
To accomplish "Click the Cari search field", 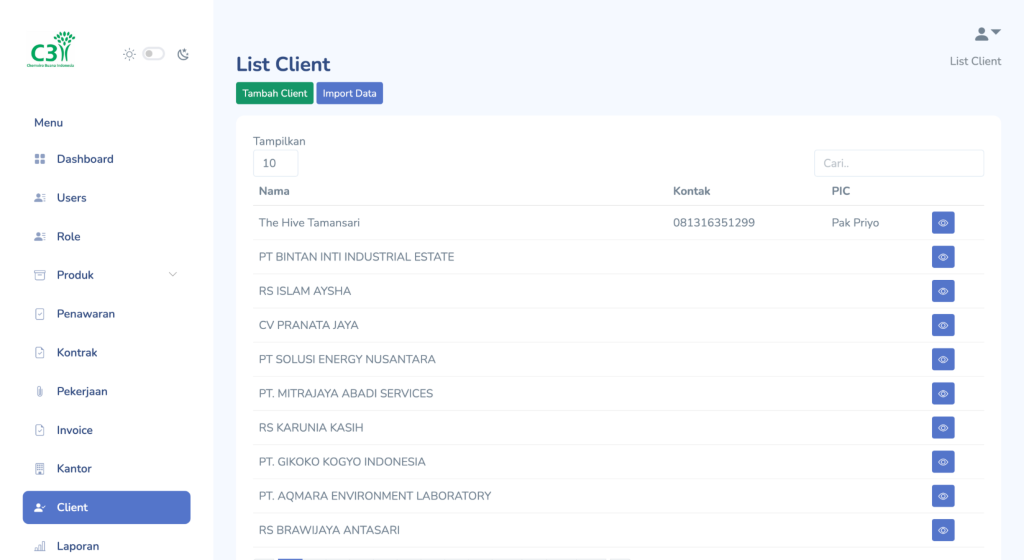I will 898,163.
